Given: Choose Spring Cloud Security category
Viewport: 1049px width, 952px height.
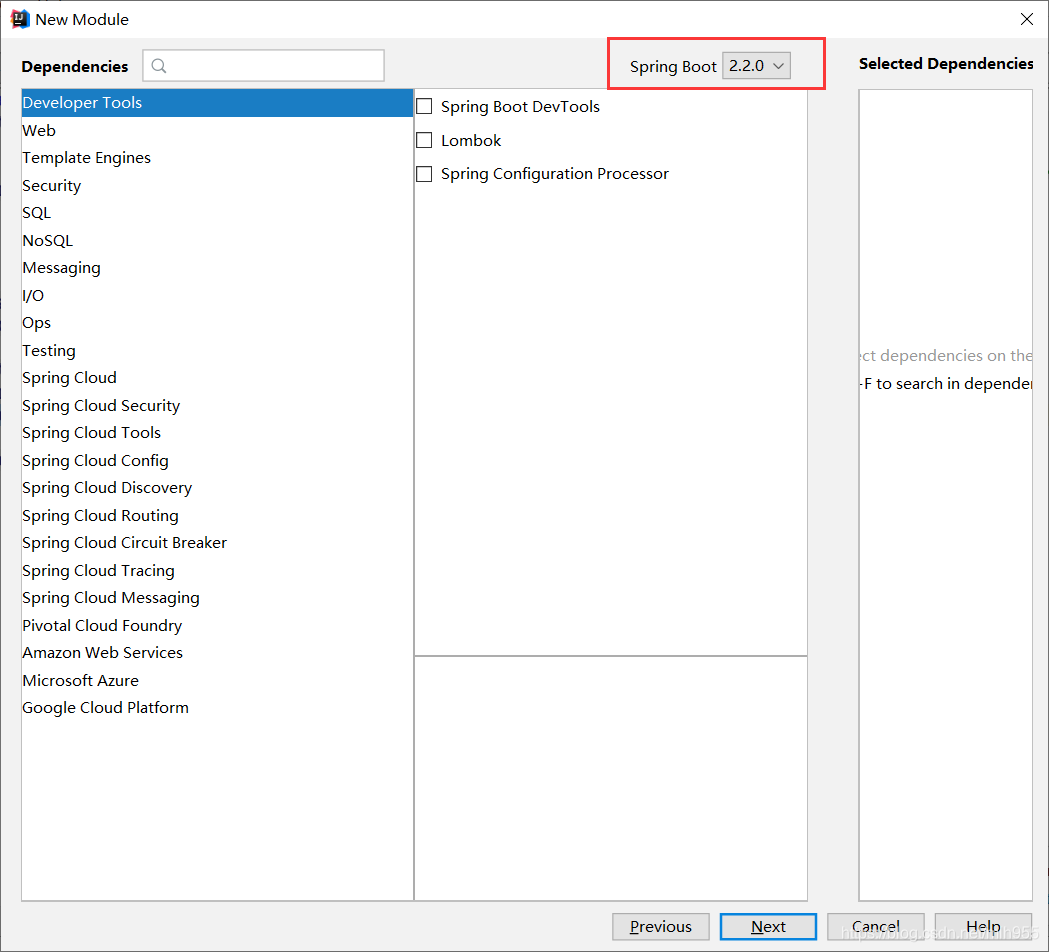Looking at the screenshot, I should tap(217, 405).
